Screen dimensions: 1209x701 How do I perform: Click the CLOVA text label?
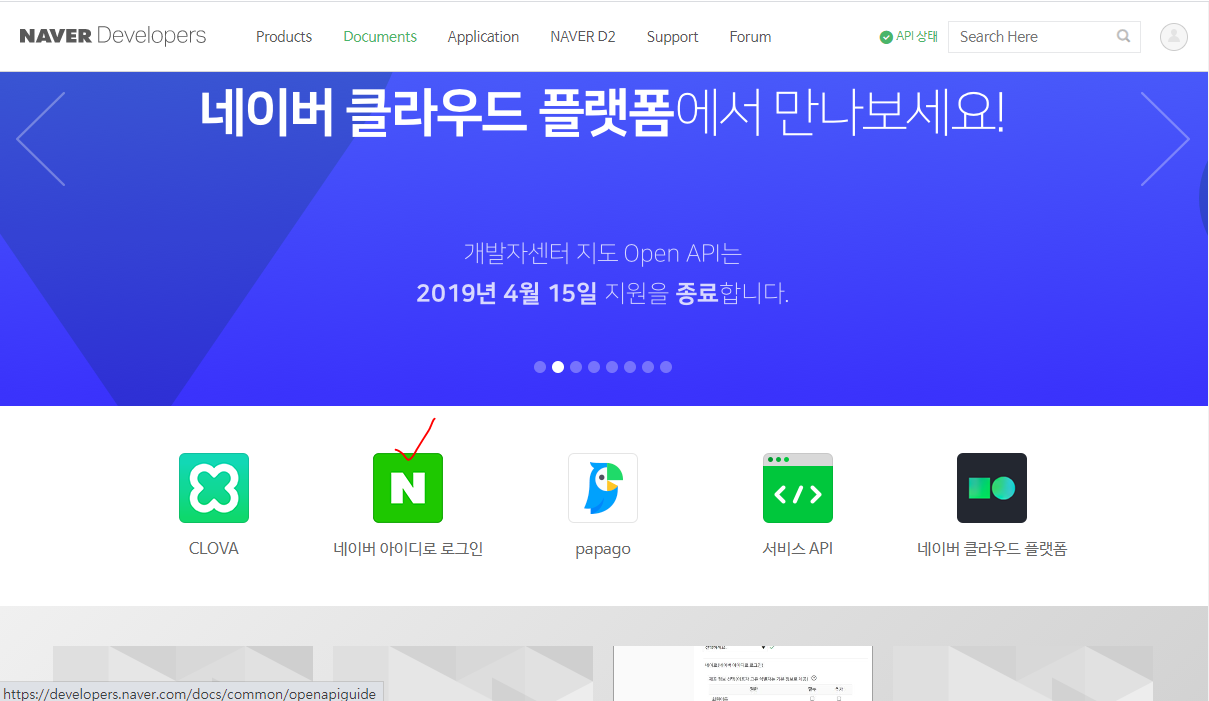coord(214,549)
